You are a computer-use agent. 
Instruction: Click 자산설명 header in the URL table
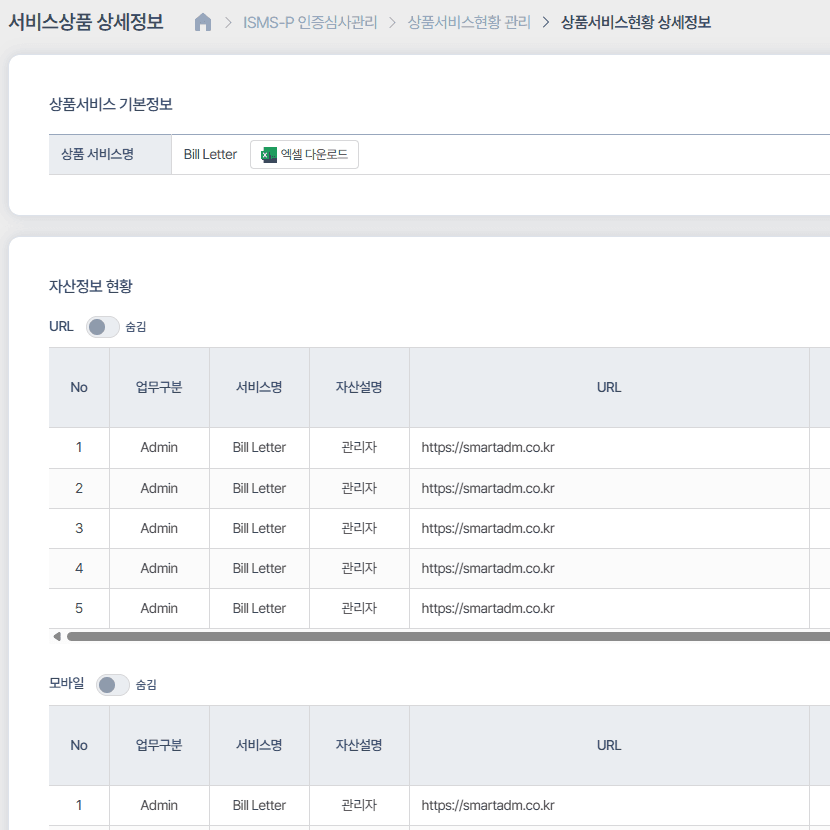click(x=359, y=388)
